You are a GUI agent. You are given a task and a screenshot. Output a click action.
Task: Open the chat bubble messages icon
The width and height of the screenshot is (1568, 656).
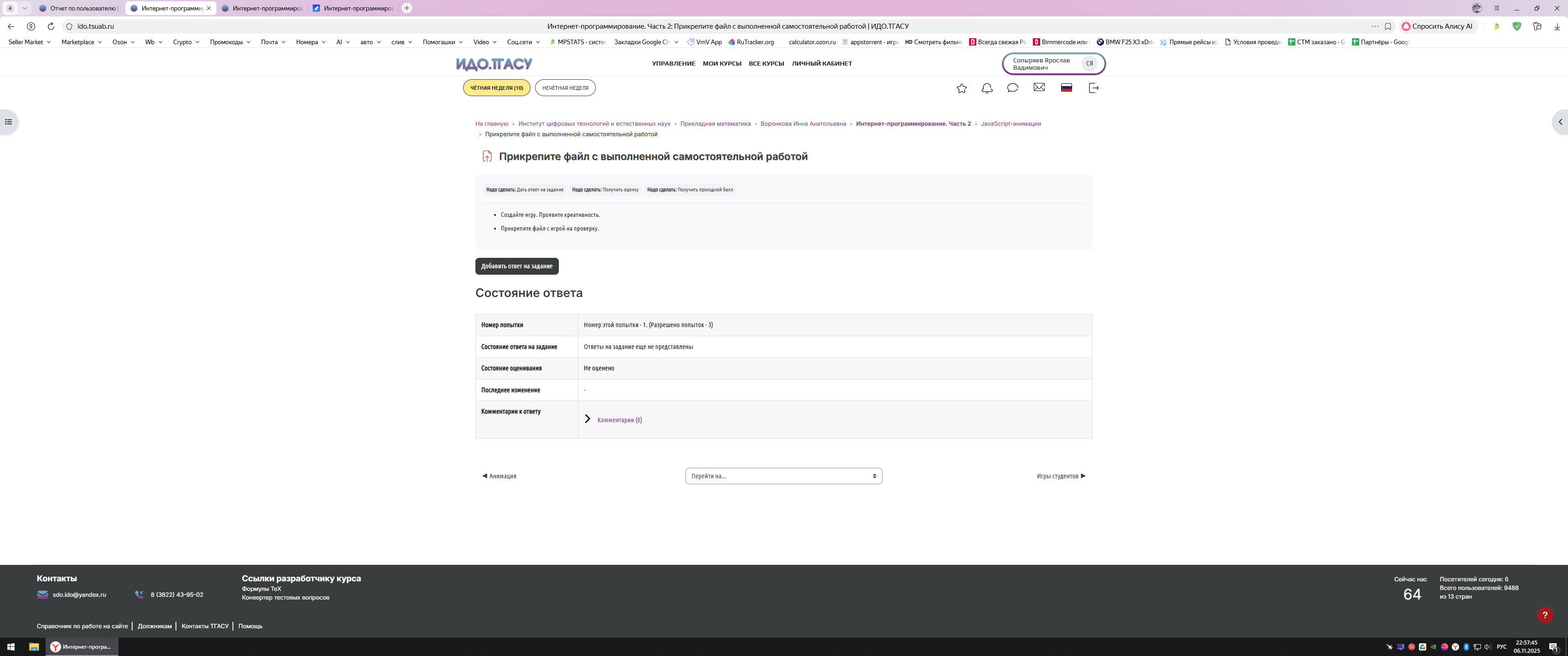tap(1012, 88)
